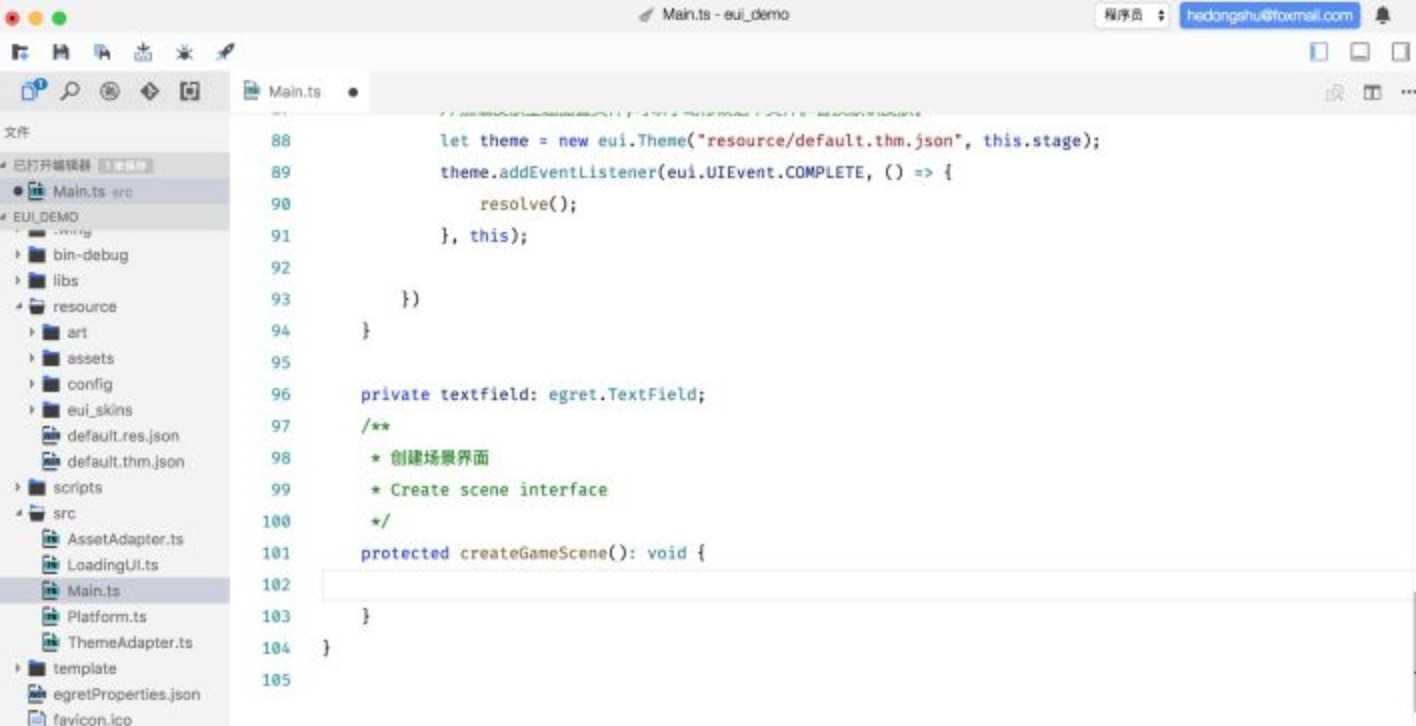This screenshot has height=726, width=1416.
Task: Click the rocket publish icon
Action: tap(225, 52)
